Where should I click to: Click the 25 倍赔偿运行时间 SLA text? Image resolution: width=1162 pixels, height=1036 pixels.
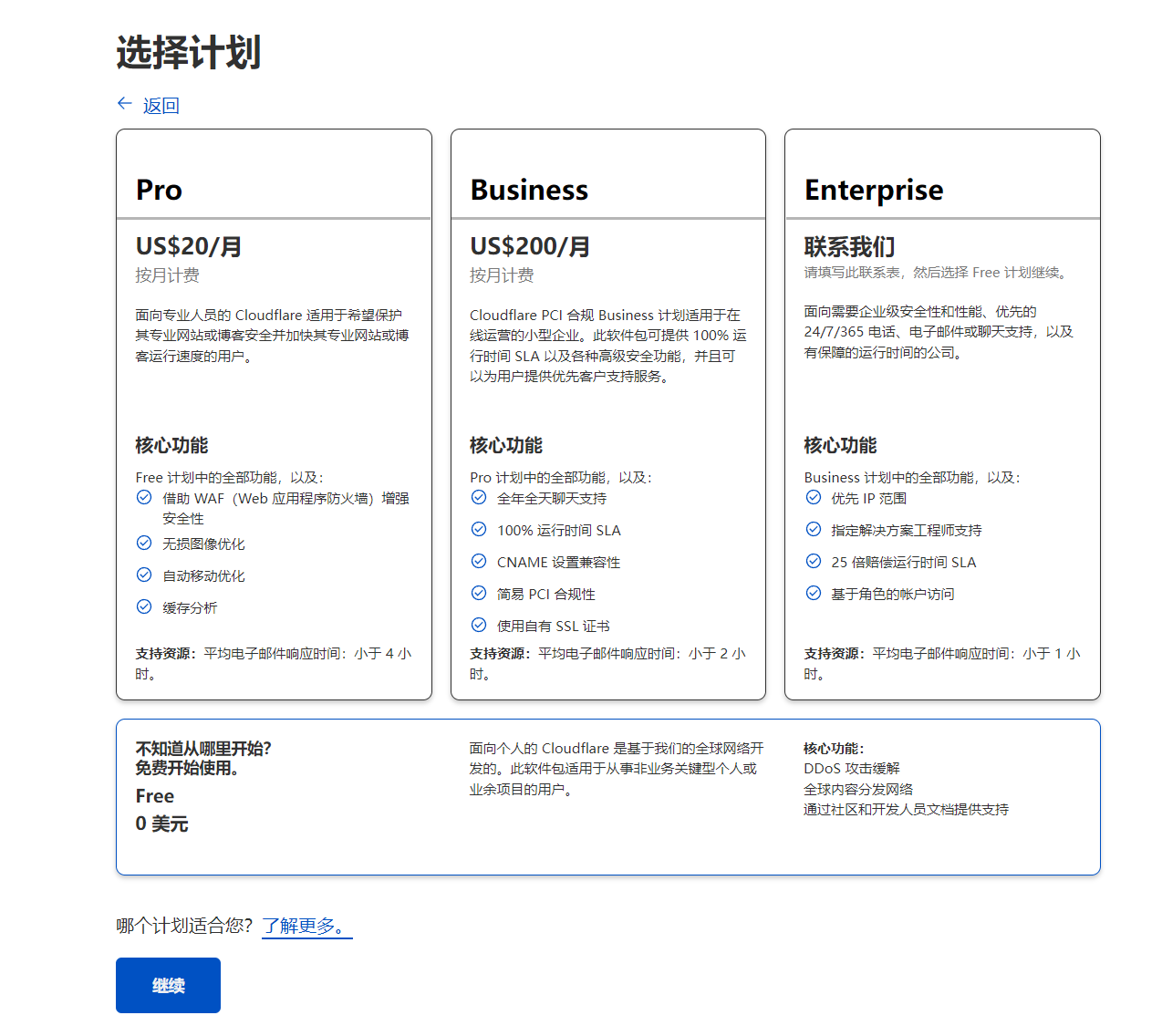tap(904, 562)
